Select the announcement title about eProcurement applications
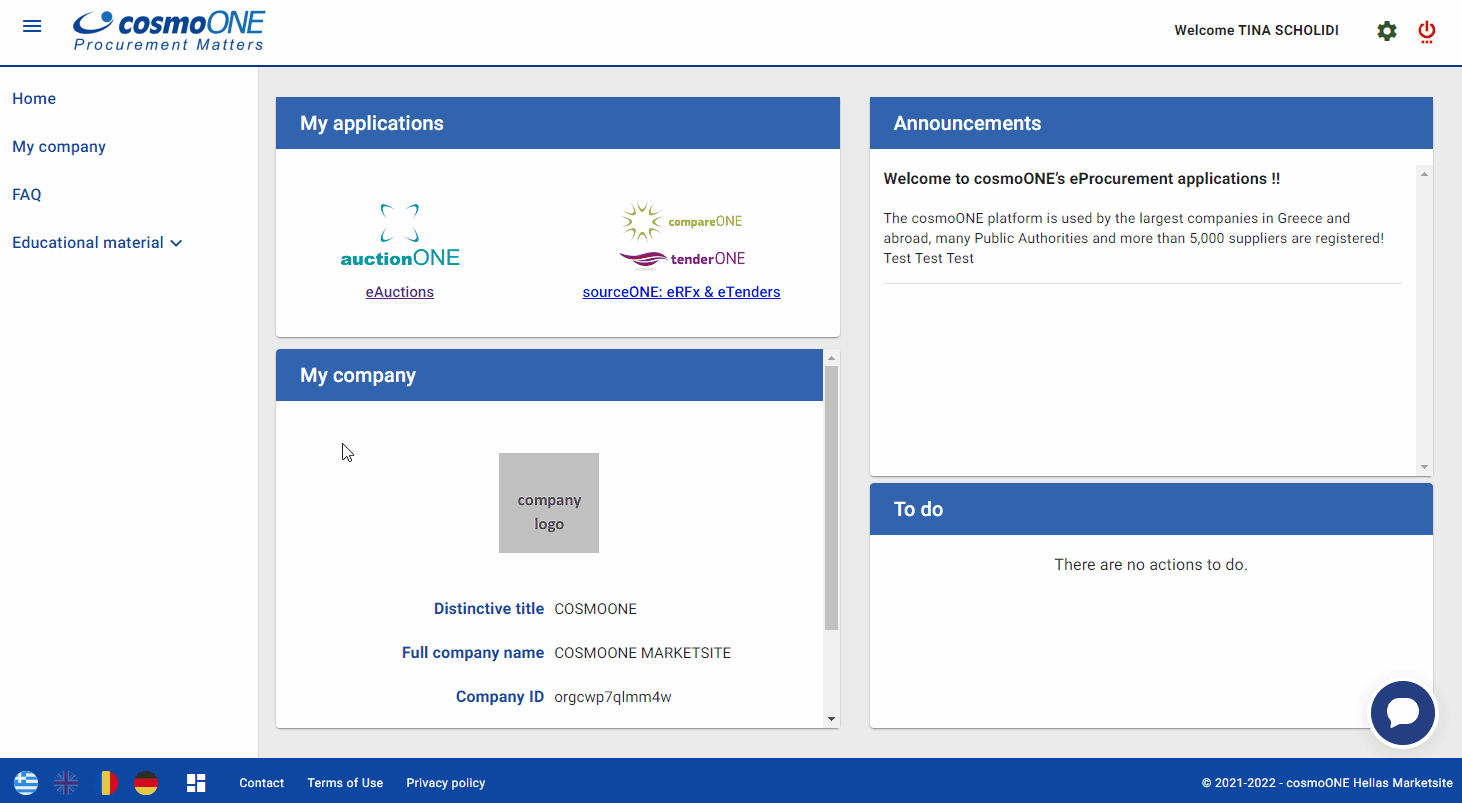This screenshot has height=803, width=1462. (1082, 179)
